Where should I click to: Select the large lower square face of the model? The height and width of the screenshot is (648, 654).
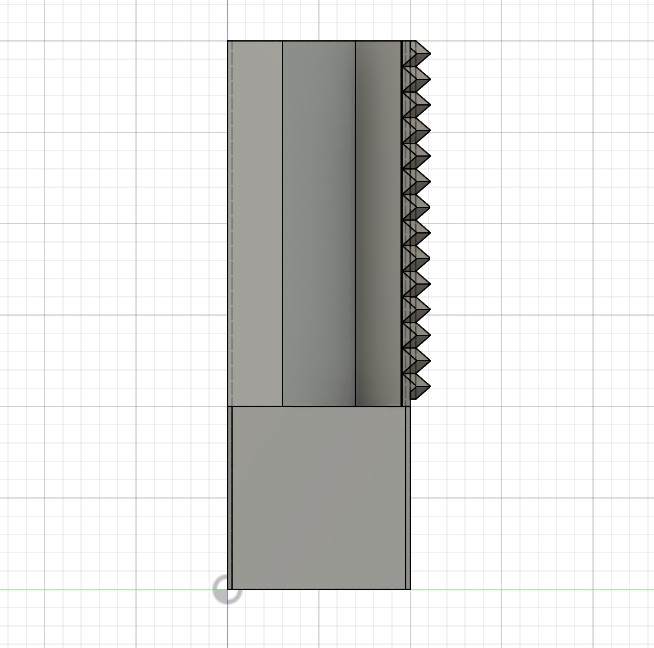tap(319, 498)
